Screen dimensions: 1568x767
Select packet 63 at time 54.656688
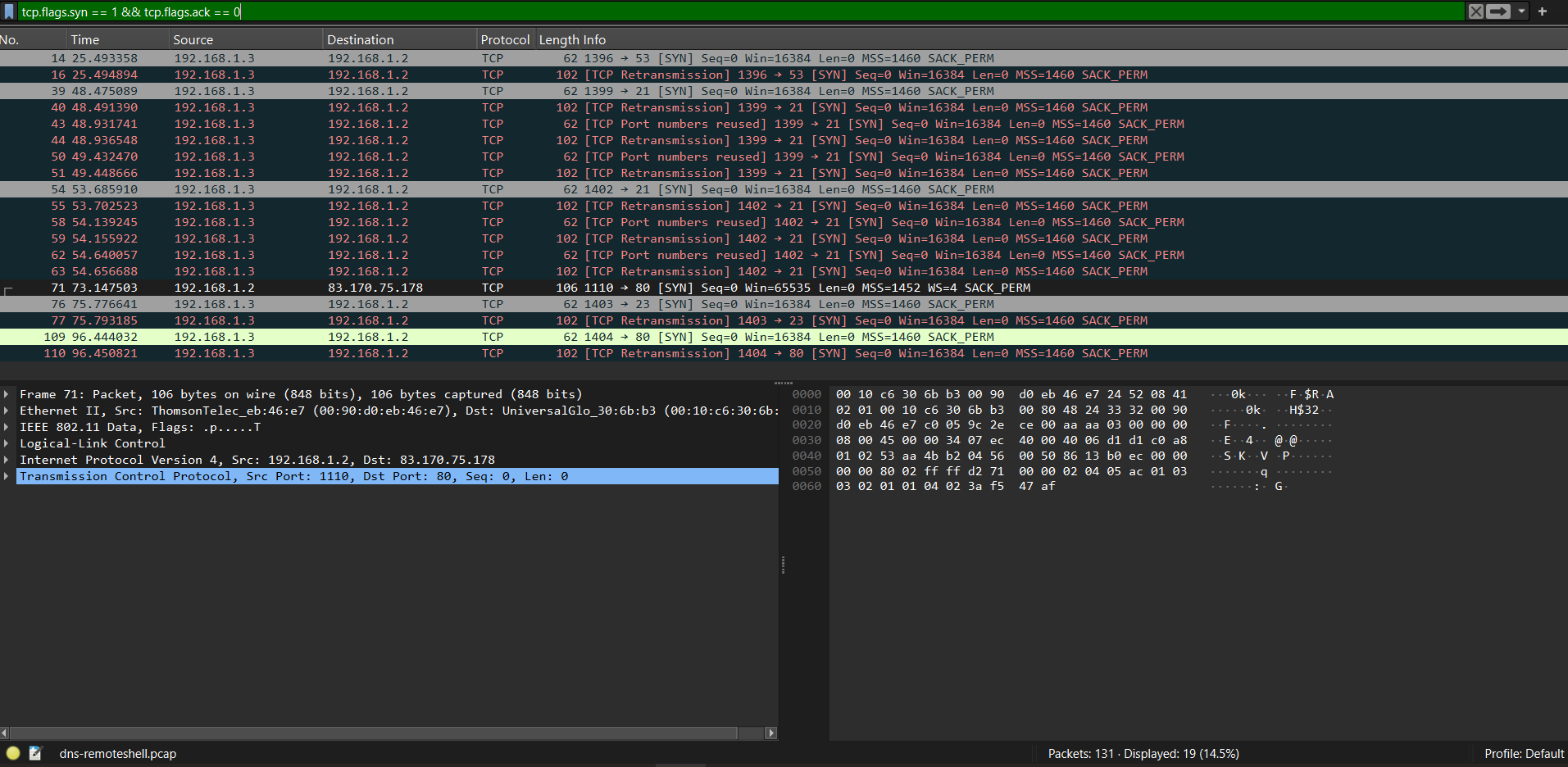pos(784,271)
